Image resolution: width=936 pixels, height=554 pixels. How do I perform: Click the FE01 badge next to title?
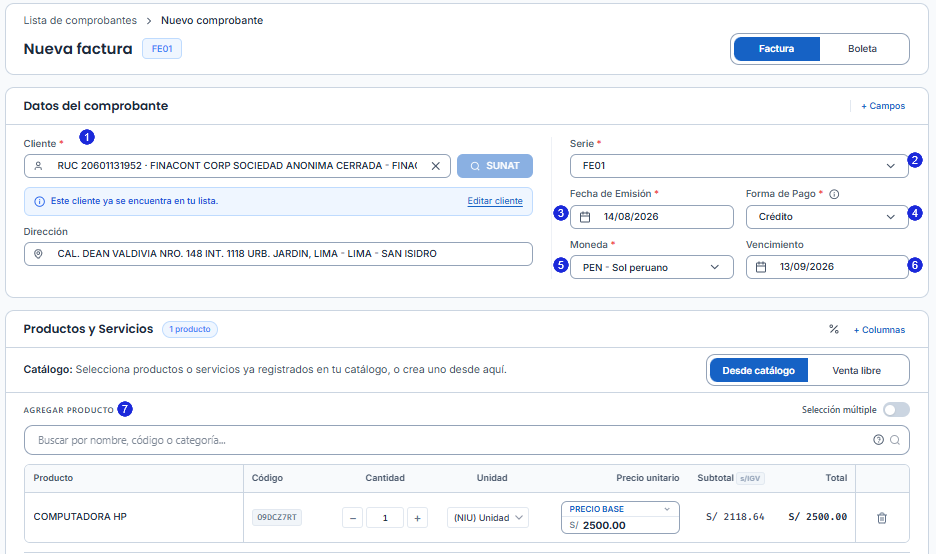click(x=162, y=49)
